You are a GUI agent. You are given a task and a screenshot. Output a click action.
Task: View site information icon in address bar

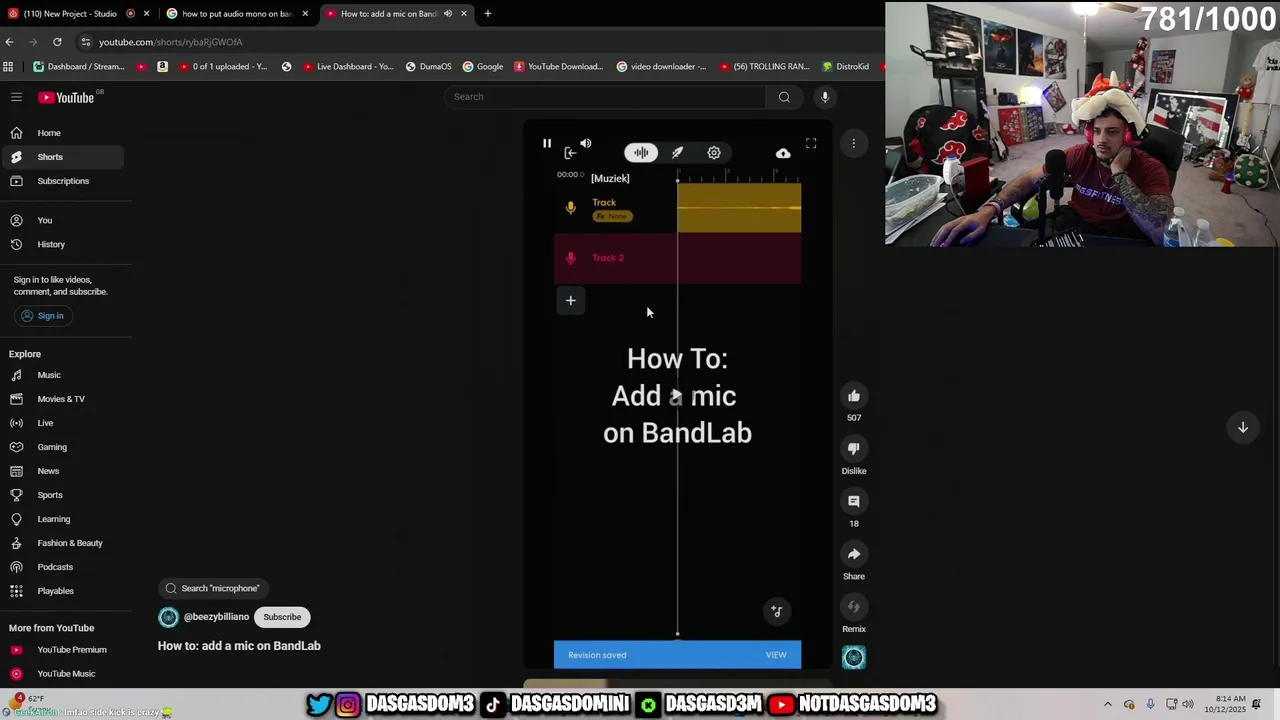[x=86, y=42]
